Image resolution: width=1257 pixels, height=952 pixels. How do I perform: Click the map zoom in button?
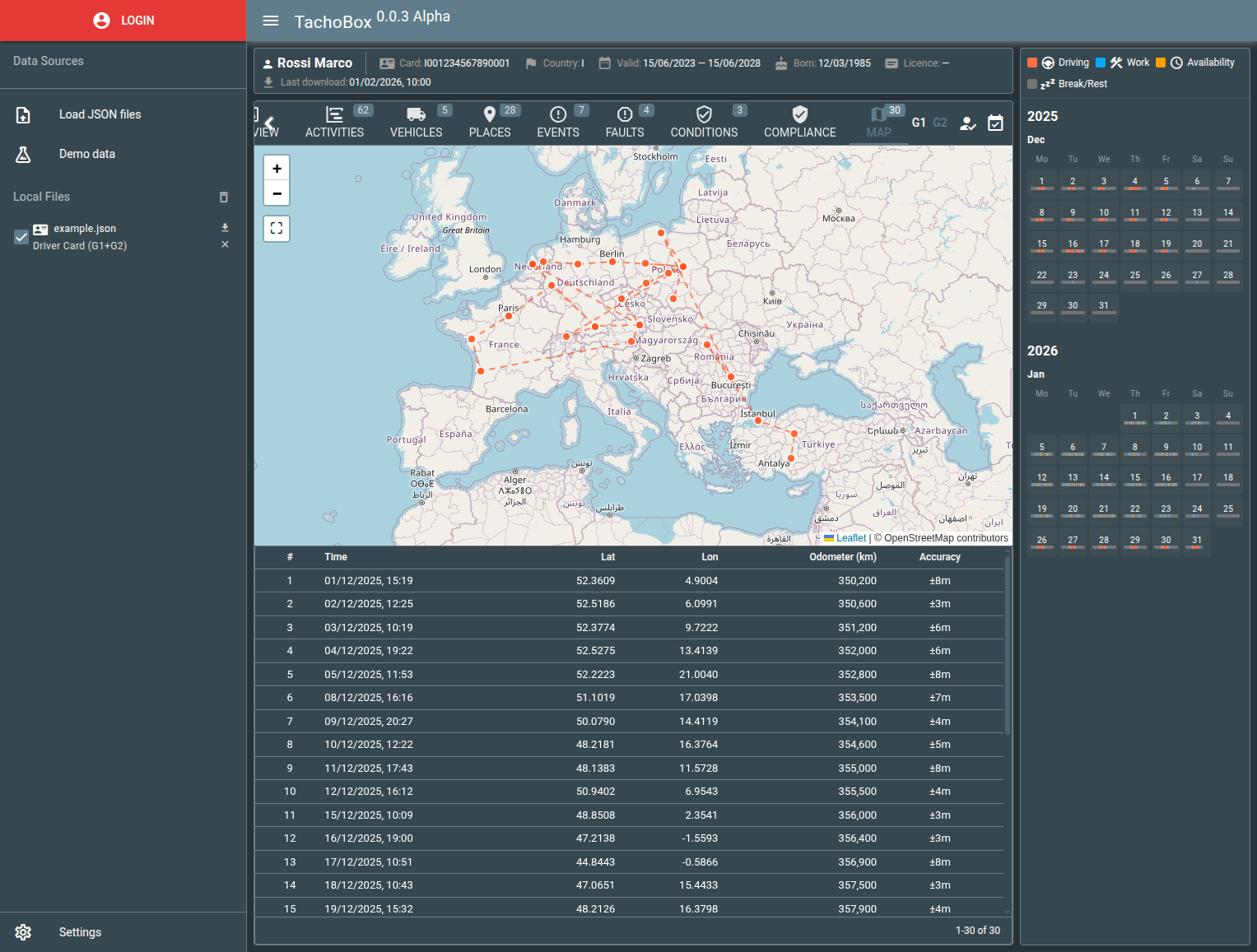click(277, 168)
